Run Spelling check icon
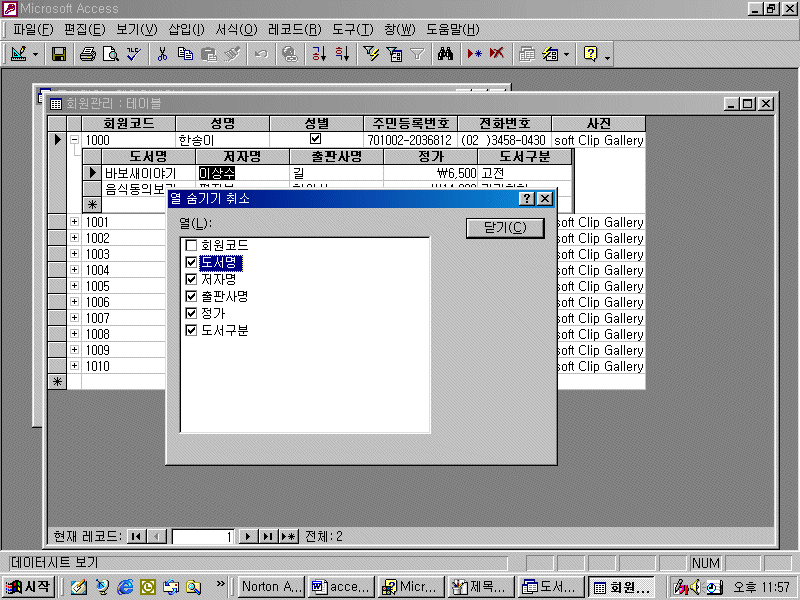 pos(134,54)
